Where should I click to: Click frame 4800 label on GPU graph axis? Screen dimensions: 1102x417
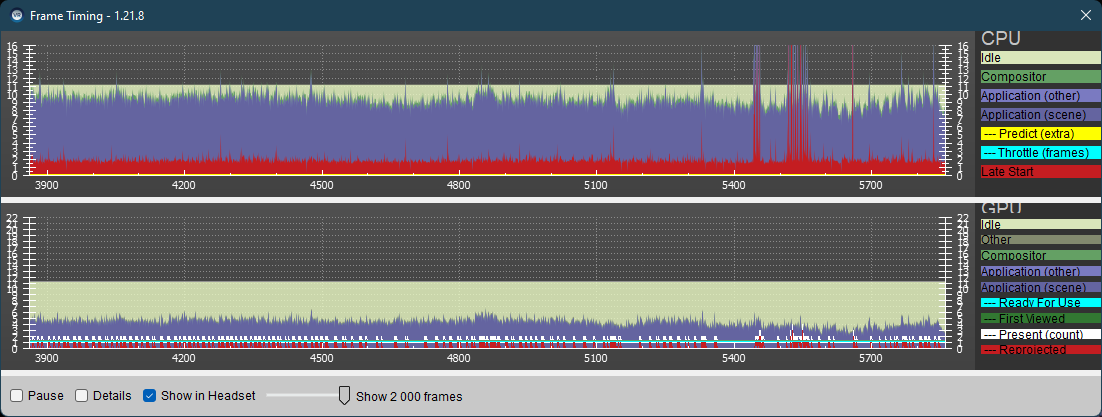459,358
